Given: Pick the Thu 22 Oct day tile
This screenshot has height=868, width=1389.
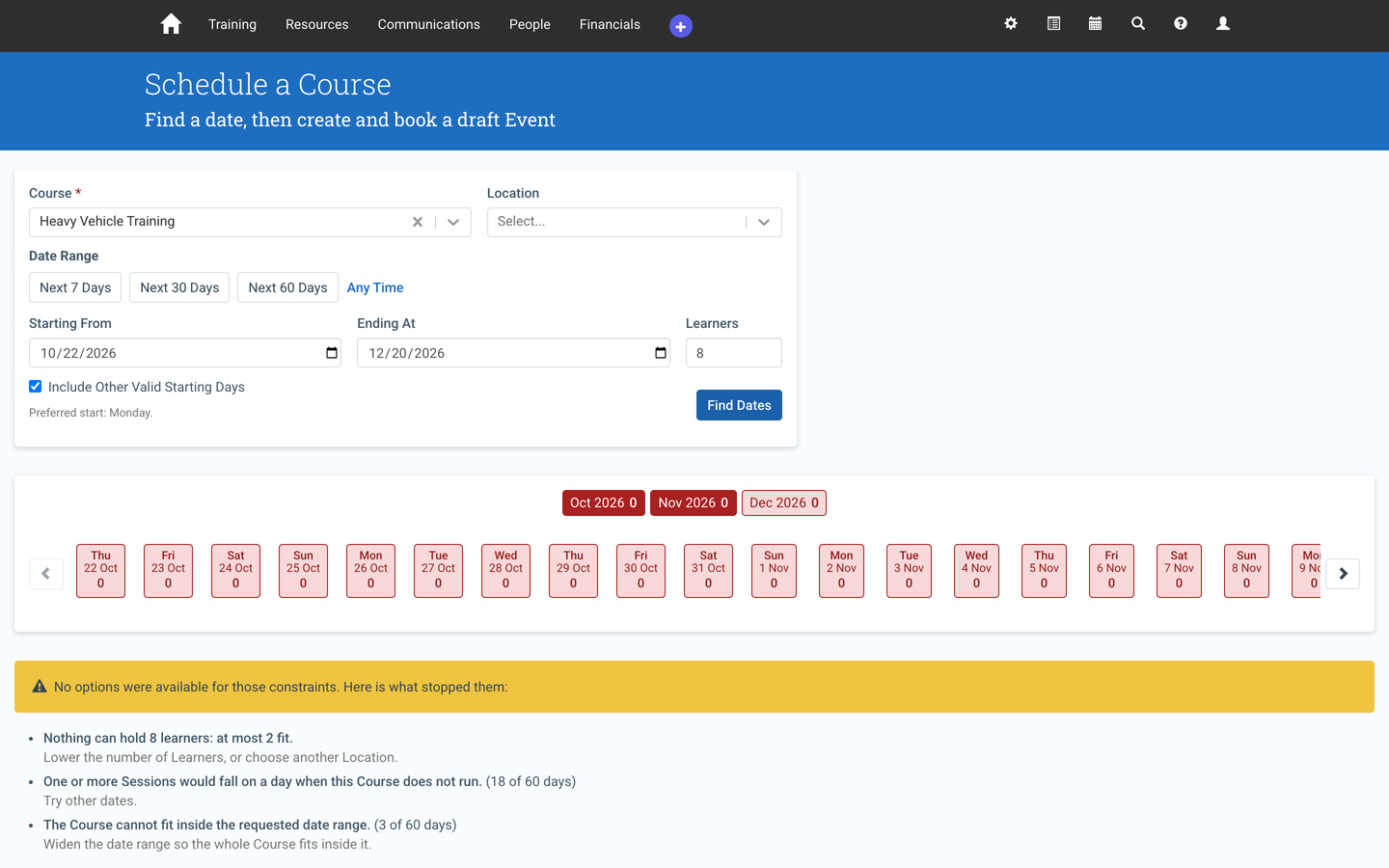Looking at the screenshot, I should tap(100, 571).
